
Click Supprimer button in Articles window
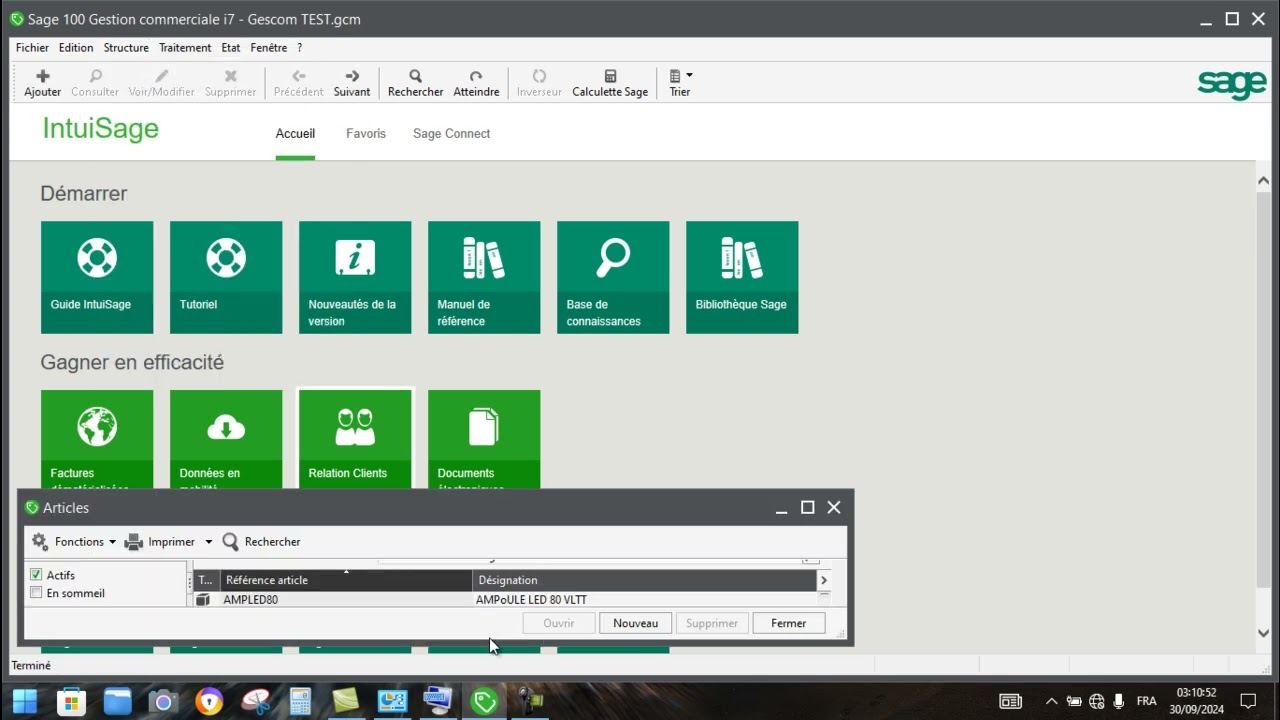click(712, 623)
